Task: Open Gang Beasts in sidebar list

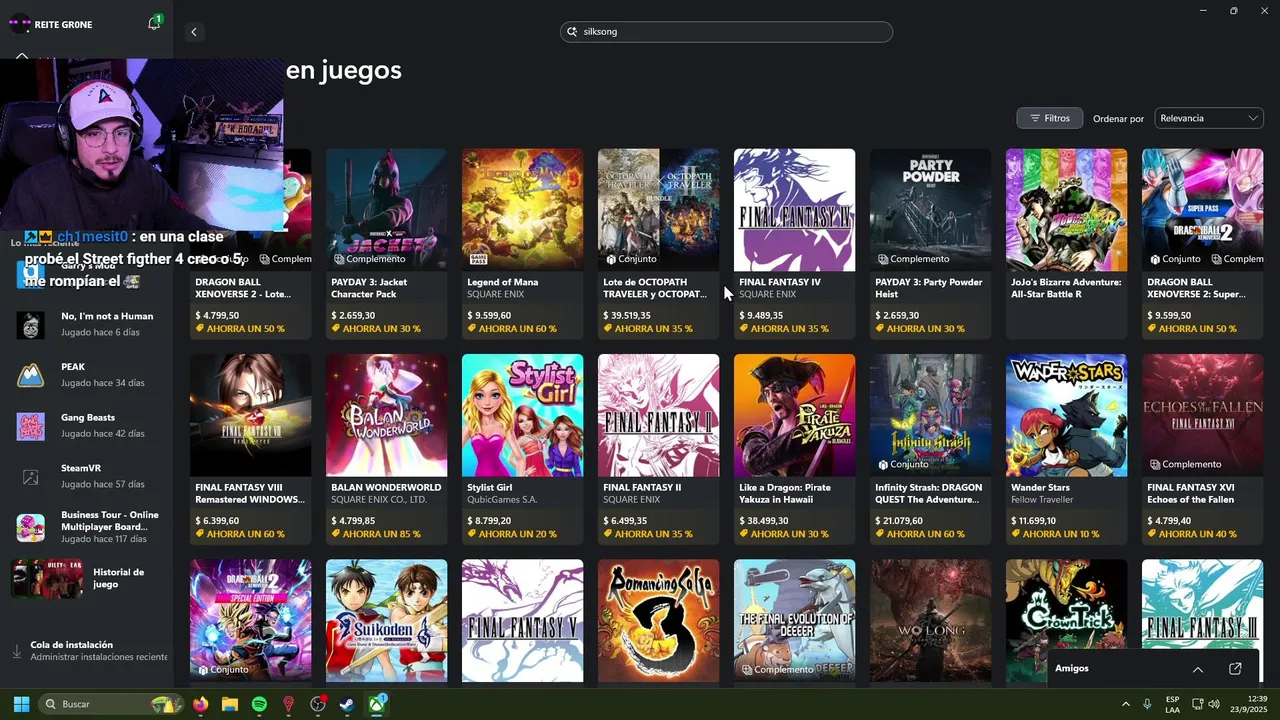Action: tap(88, 426)
